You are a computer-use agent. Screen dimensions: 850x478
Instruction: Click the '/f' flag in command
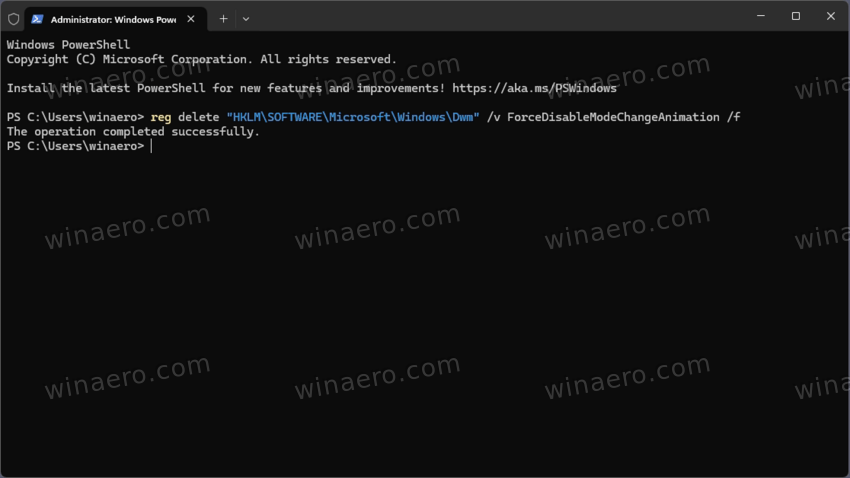tap(733, 118)
